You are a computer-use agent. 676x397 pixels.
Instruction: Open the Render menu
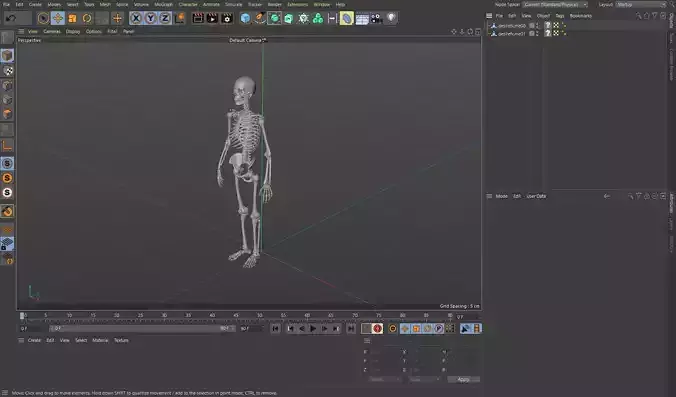coord(275,4)
